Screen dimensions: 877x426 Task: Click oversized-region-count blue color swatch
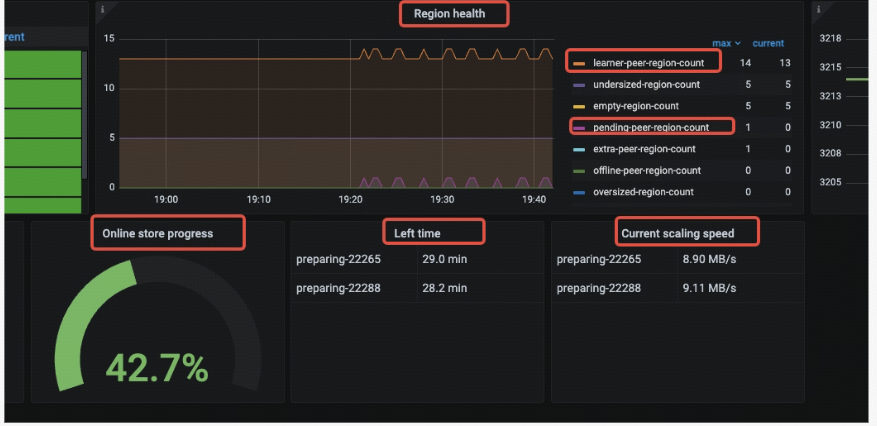coord(579,192)
